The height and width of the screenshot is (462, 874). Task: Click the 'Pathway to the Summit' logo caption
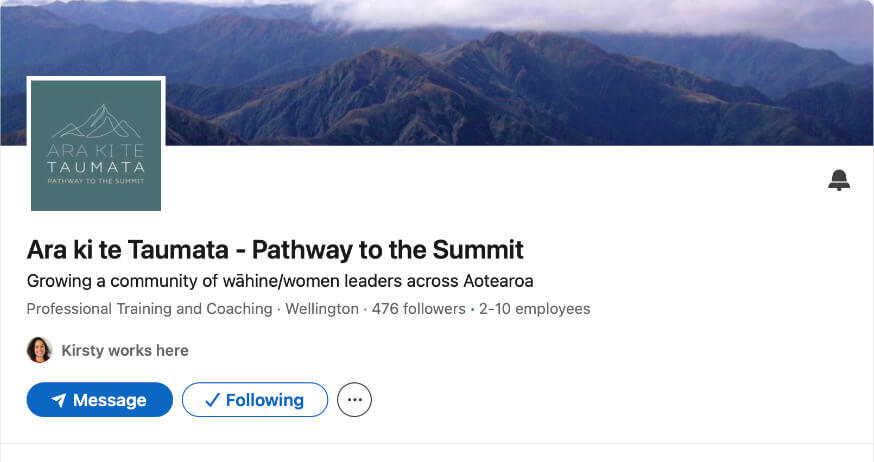[x=96, y=181]
